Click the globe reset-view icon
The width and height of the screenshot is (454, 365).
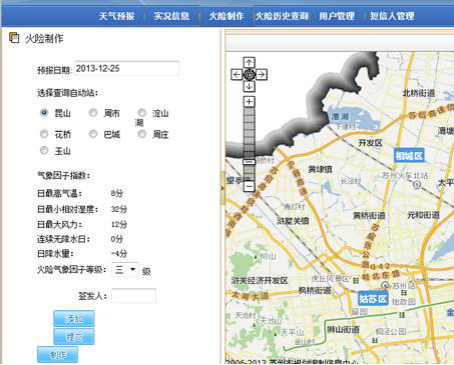[x=249, y=74]
